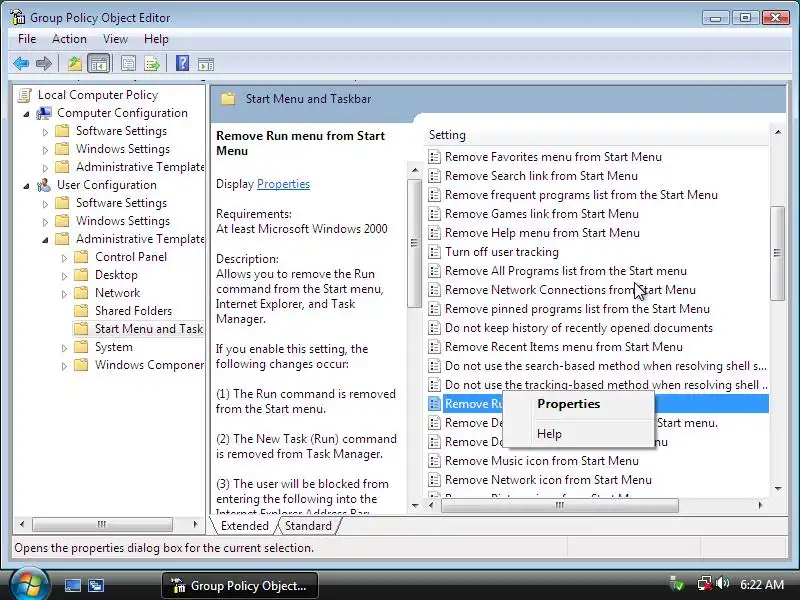Click the 6:22 AM taskbar clock
This screenshot has width=800, height=600.
click(x=762, y=584)
